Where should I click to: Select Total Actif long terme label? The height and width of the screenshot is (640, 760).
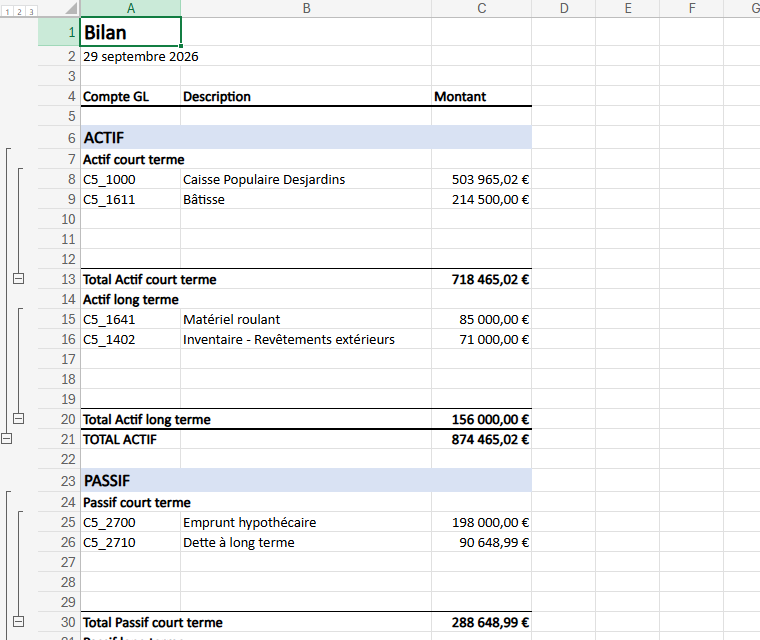click(130, 419)
